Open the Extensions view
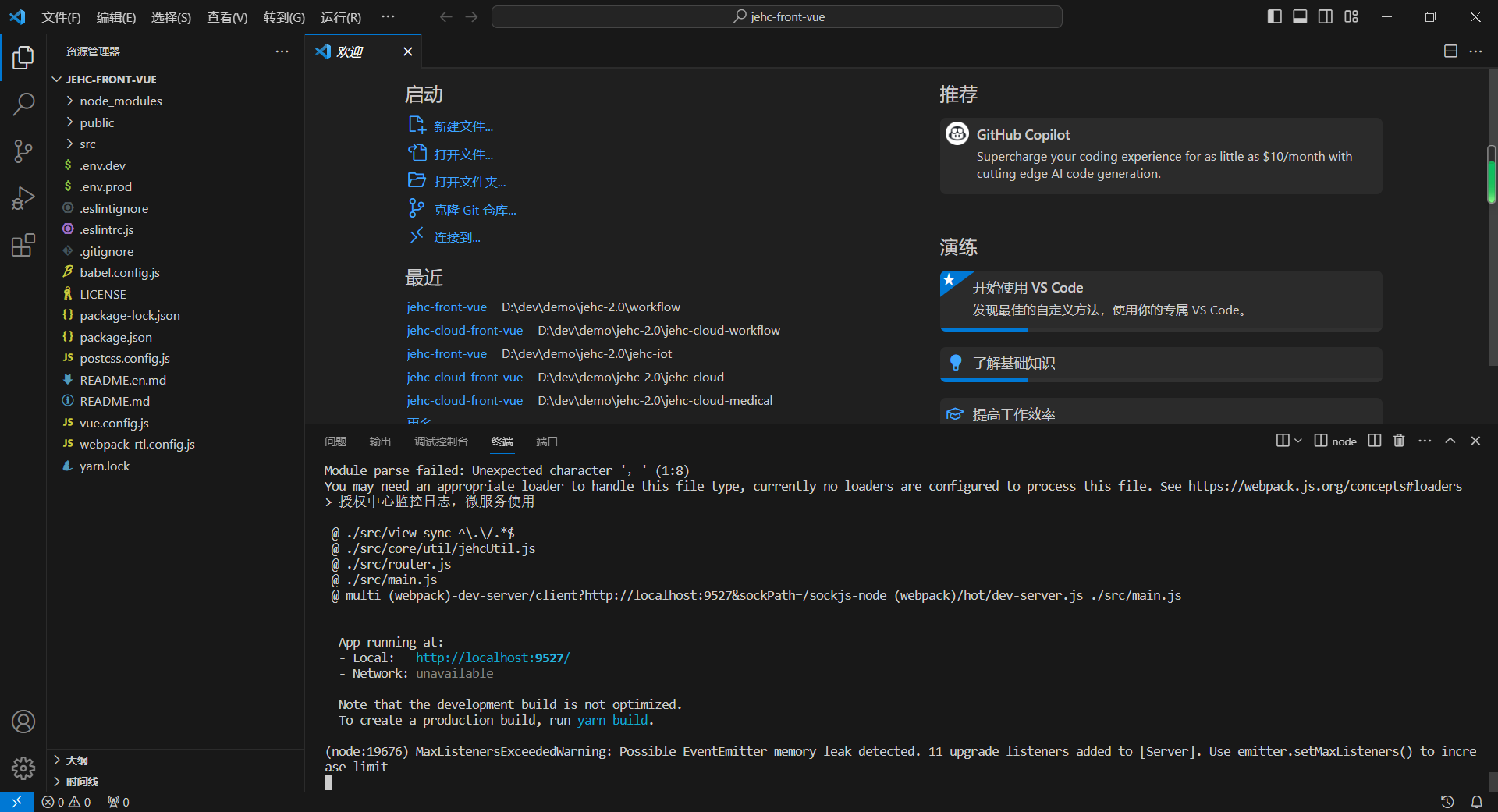This screenshot has height=812, width=1498. click(23, 246)
